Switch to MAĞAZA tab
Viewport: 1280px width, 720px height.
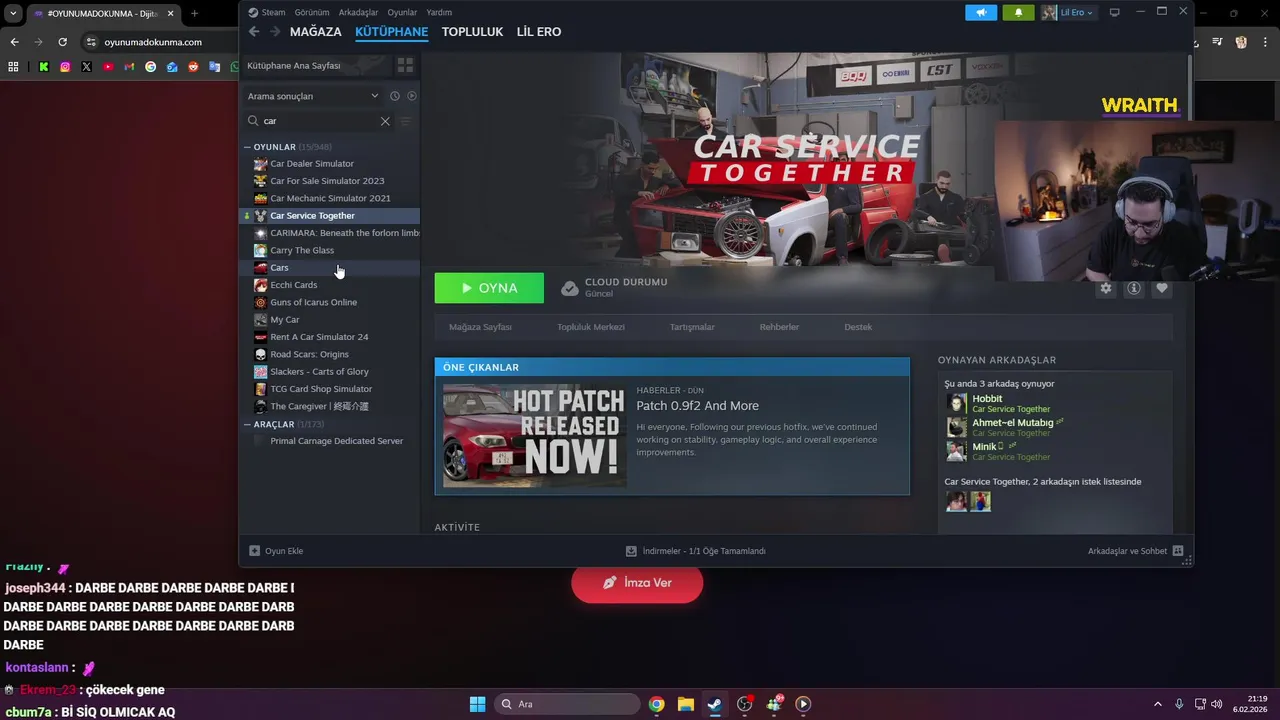click(x=316, y=32)
